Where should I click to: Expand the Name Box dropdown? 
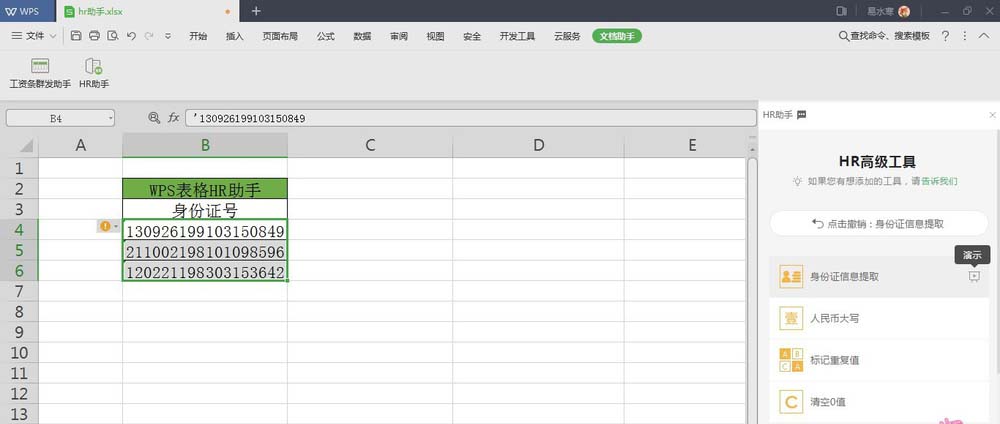(x=108, y=118)
